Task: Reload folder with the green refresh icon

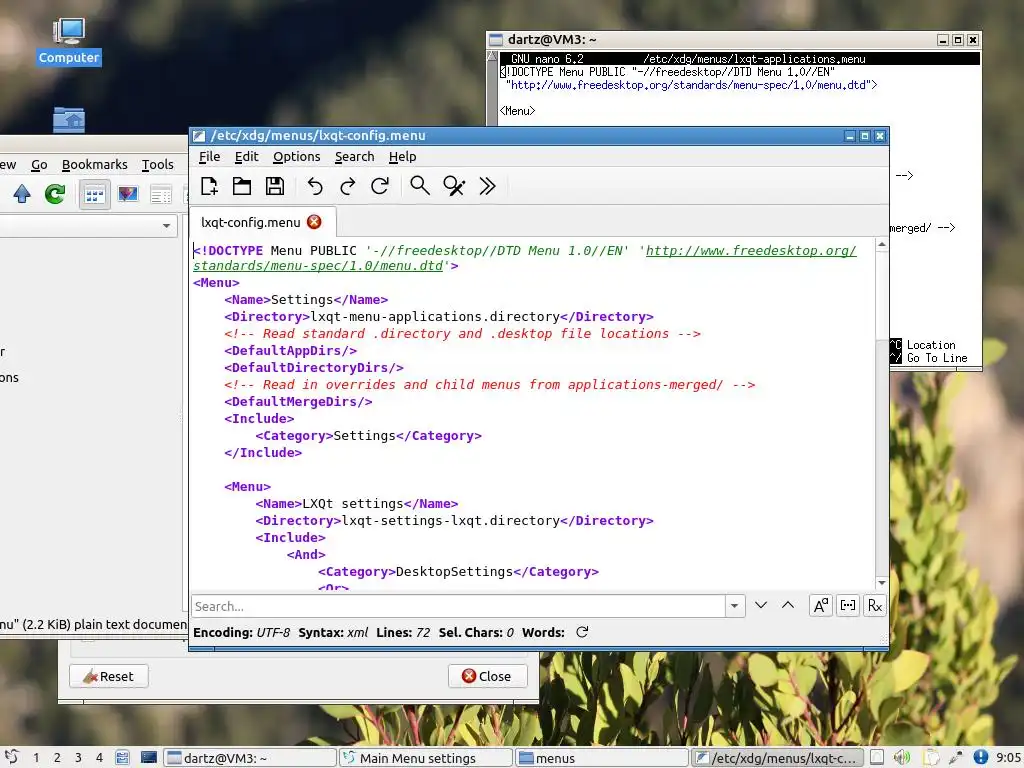Action: 55,194
